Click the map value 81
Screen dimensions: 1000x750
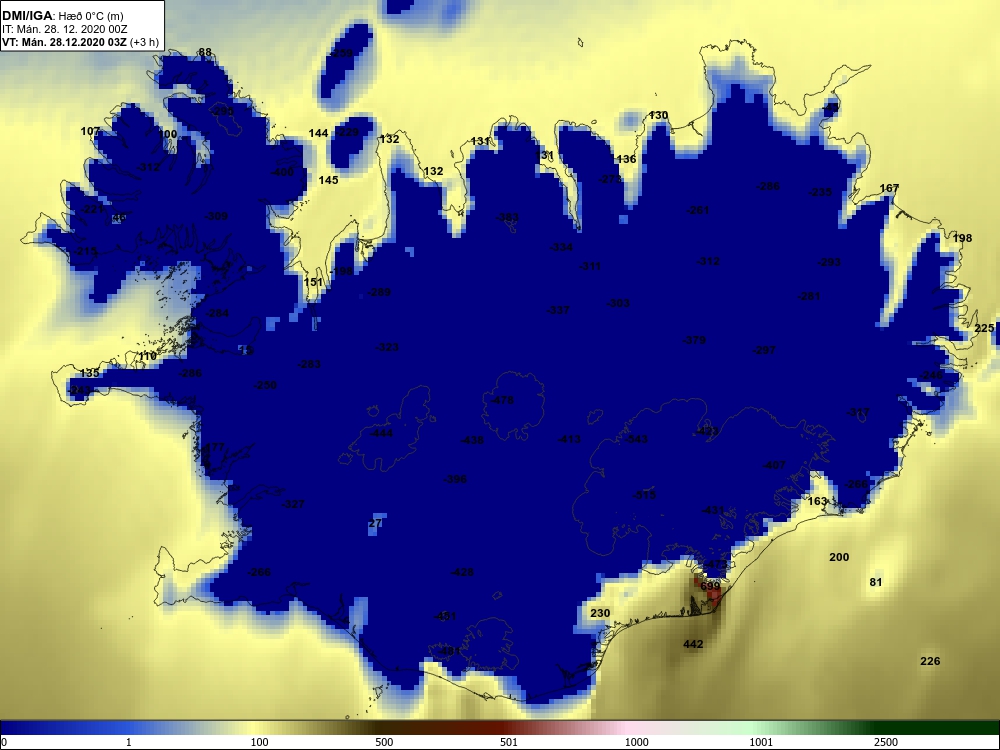[x=876, y=582]
